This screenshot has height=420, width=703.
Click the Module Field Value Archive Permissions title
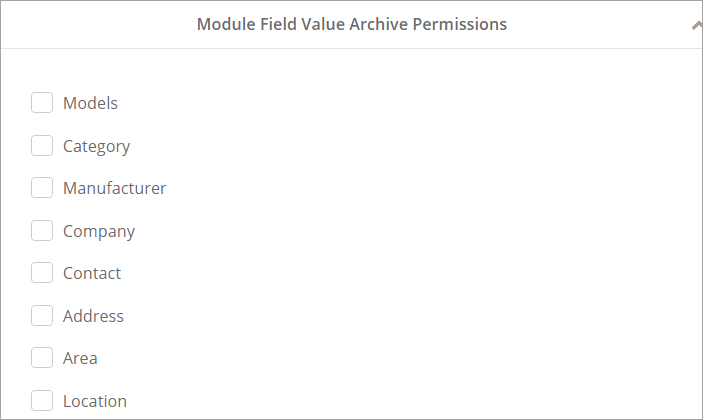351,24
